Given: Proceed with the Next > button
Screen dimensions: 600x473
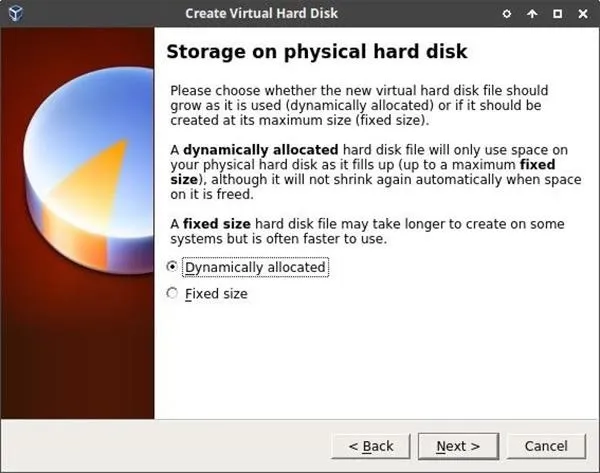Looking at the screenshot, I should (458, 446).
